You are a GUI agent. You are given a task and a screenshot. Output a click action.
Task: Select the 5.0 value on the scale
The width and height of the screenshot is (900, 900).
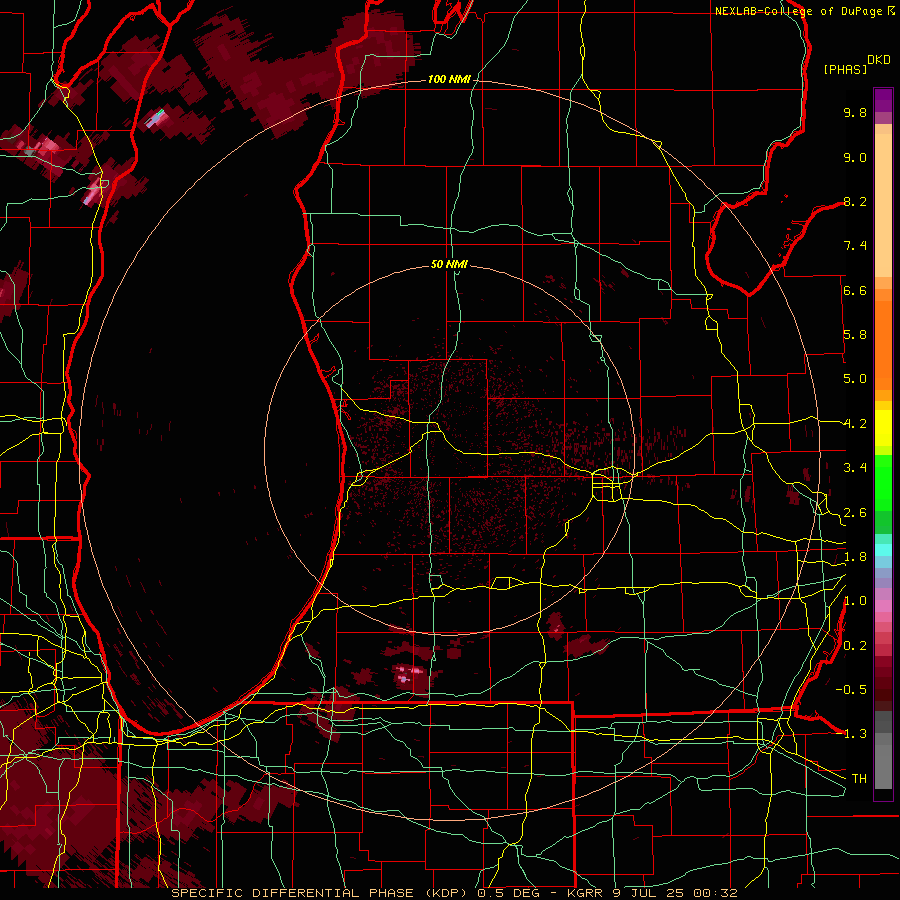(855, 379)
